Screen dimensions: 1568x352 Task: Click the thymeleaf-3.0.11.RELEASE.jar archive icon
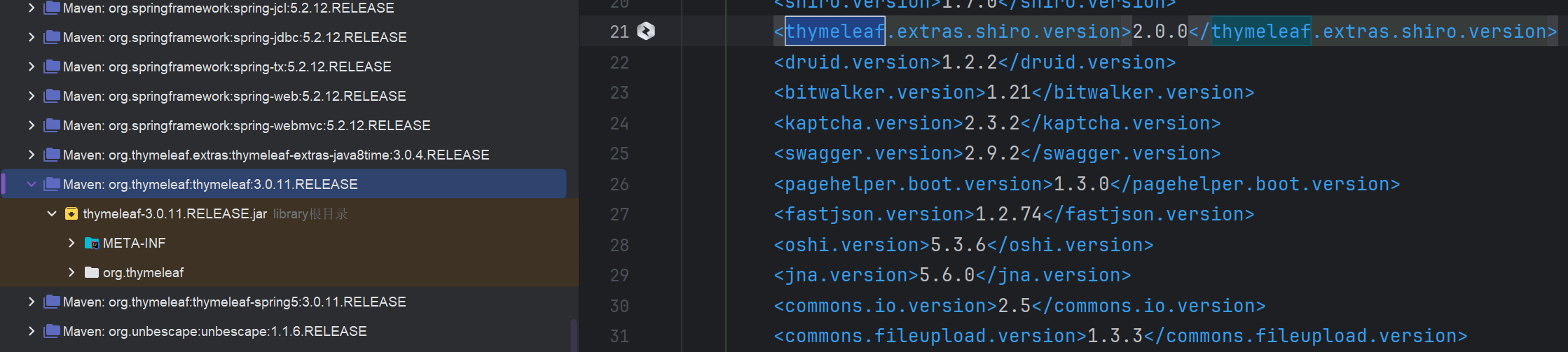click(71, 214)
